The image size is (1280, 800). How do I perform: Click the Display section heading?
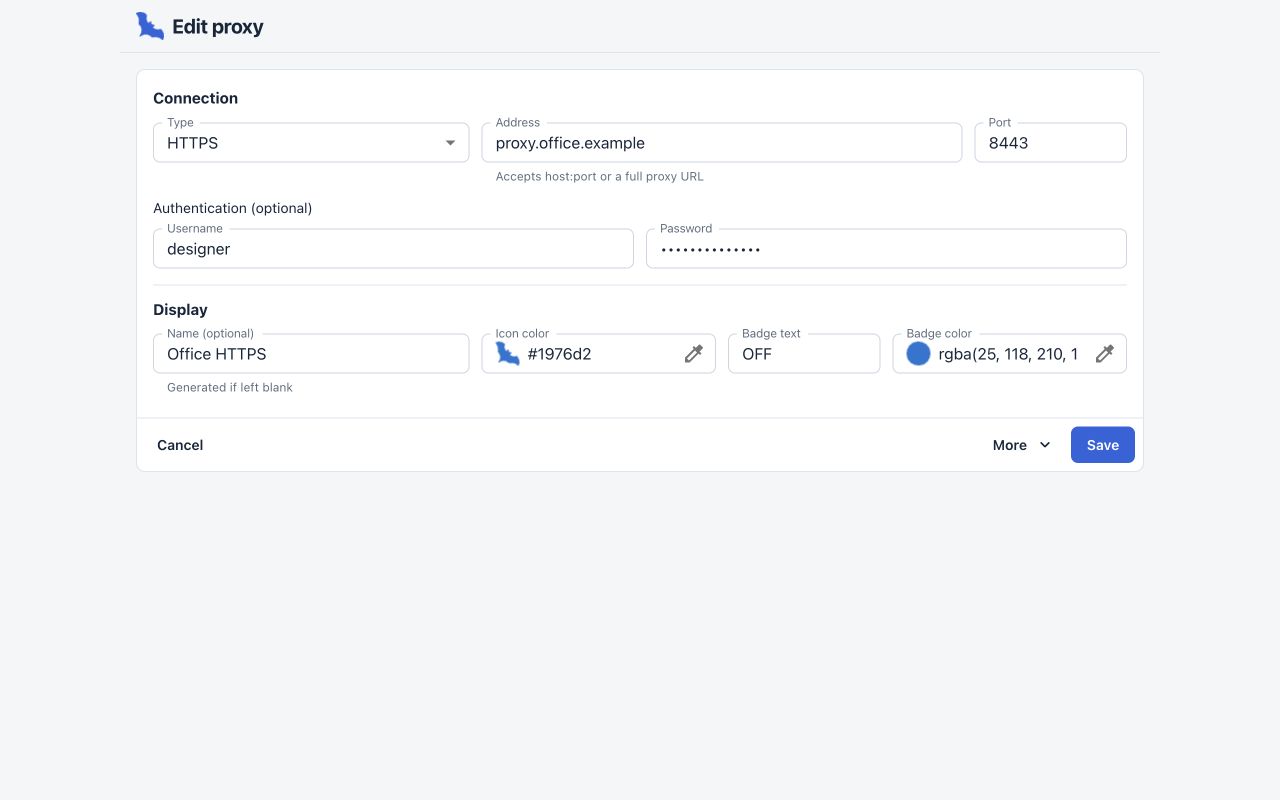pos(181,310)
